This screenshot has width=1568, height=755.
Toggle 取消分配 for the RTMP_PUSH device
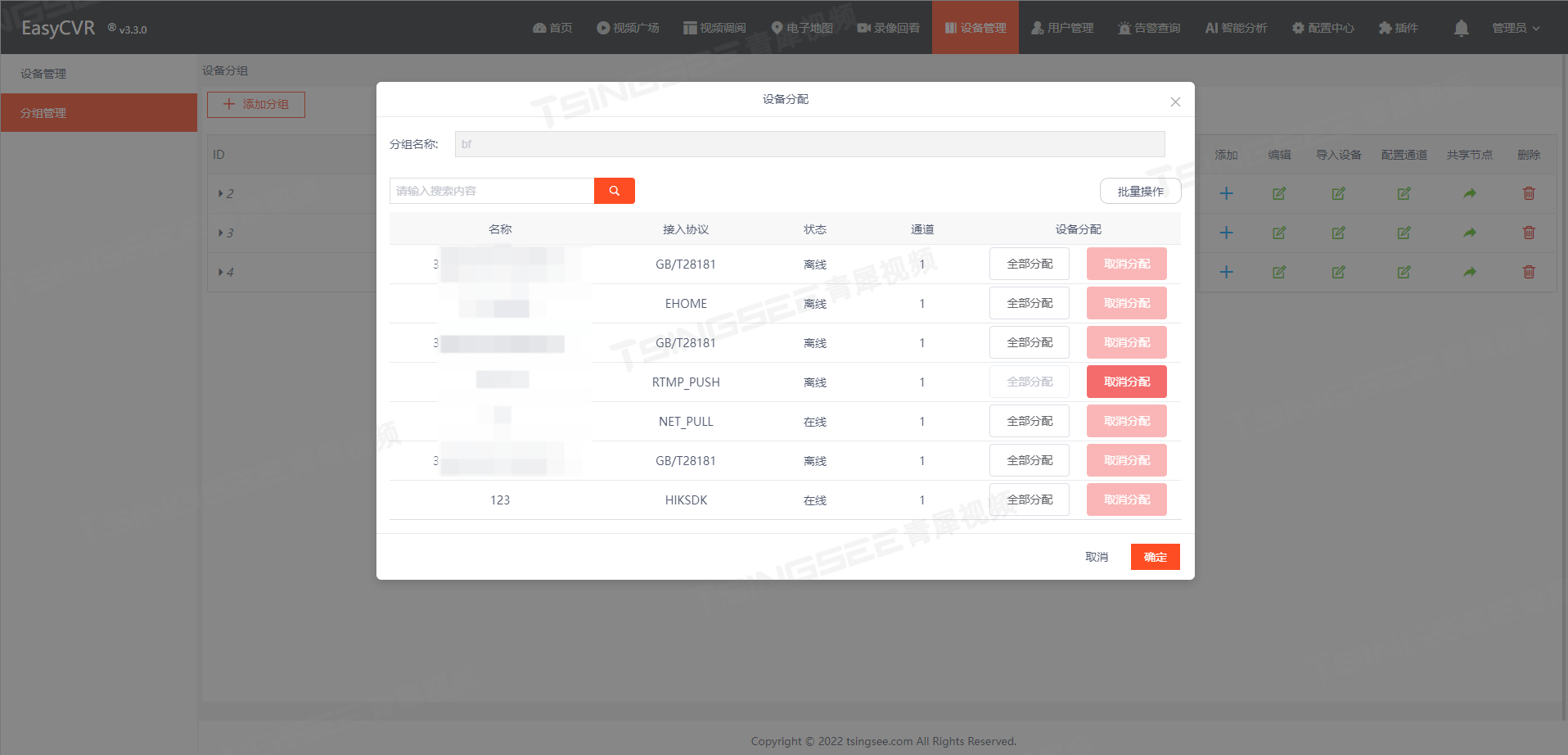click(1126, 381)
